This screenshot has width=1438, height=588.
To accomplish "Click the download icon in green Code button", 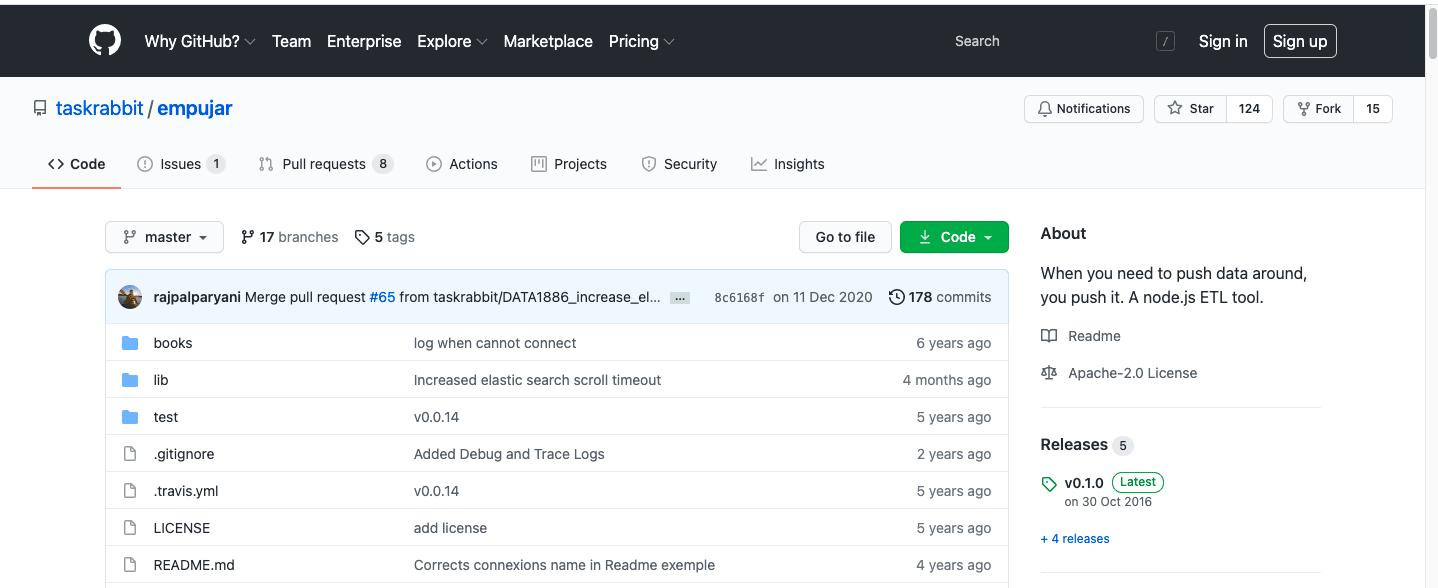I will pyautogui.click(x=925, y=237).
